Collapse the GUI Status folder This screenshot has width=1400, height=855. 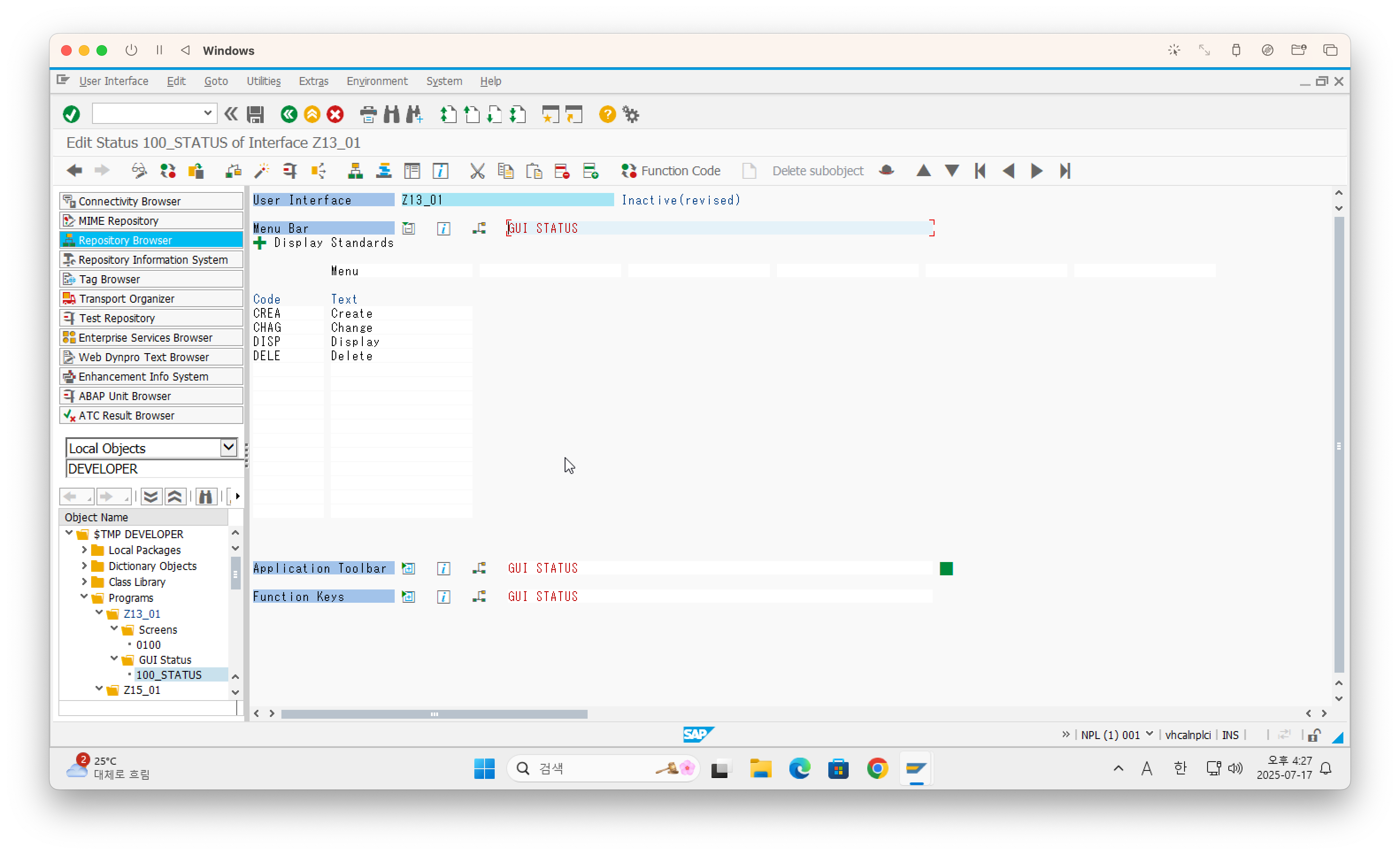(x=114, y=659)
